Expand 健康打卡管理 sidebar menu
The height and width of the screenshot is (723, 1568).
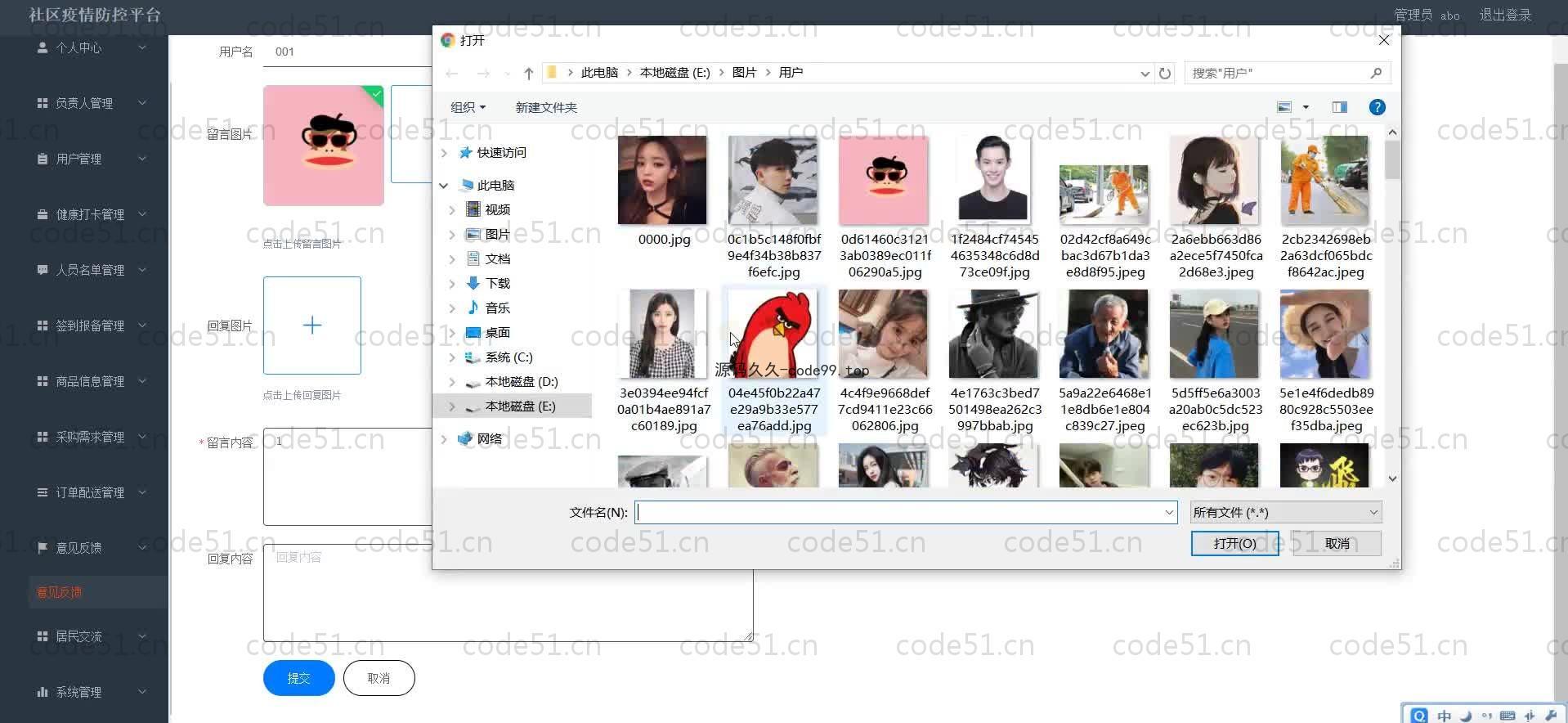92,214
